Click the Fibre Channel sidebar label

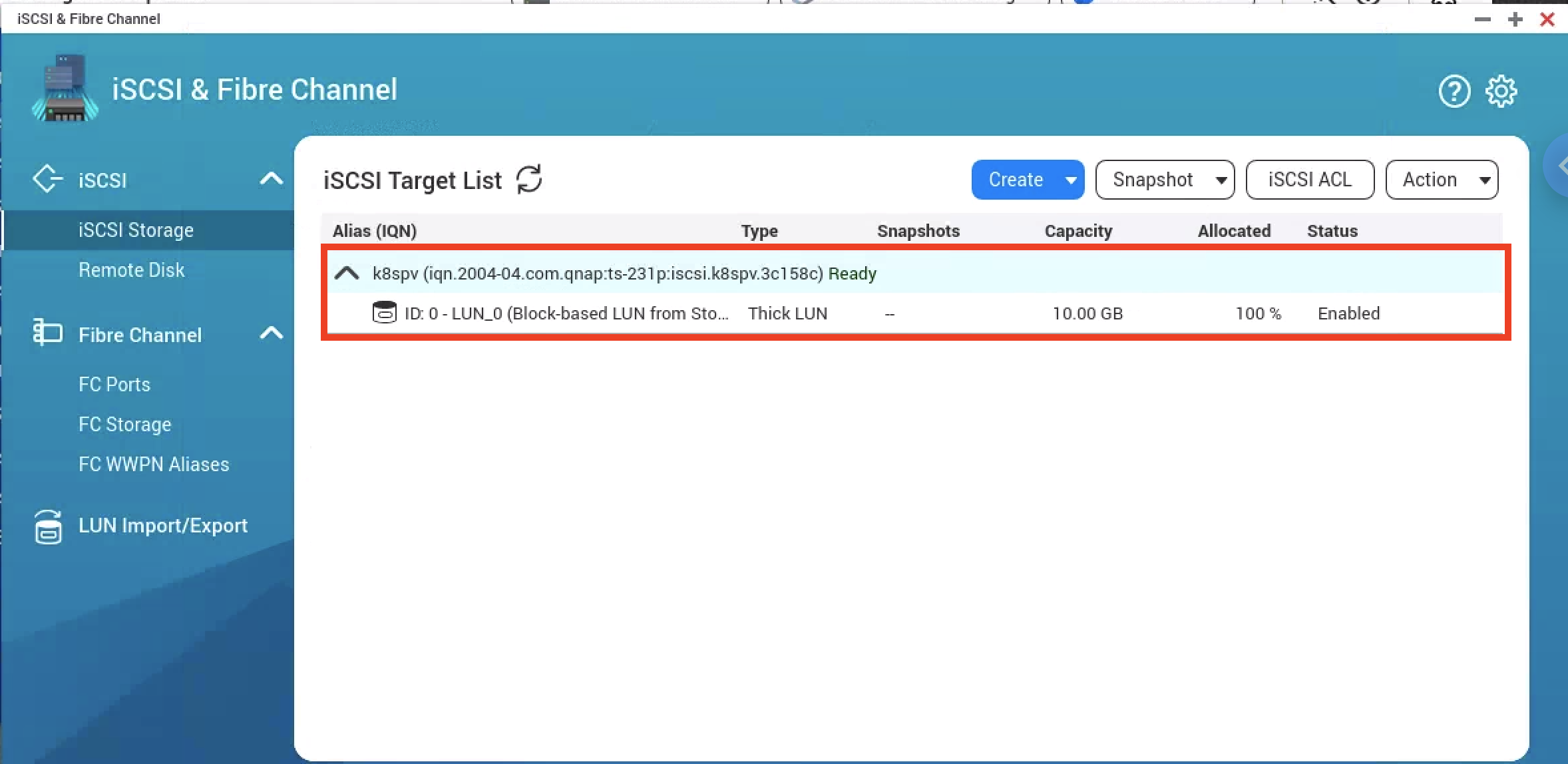coord(140,335)
